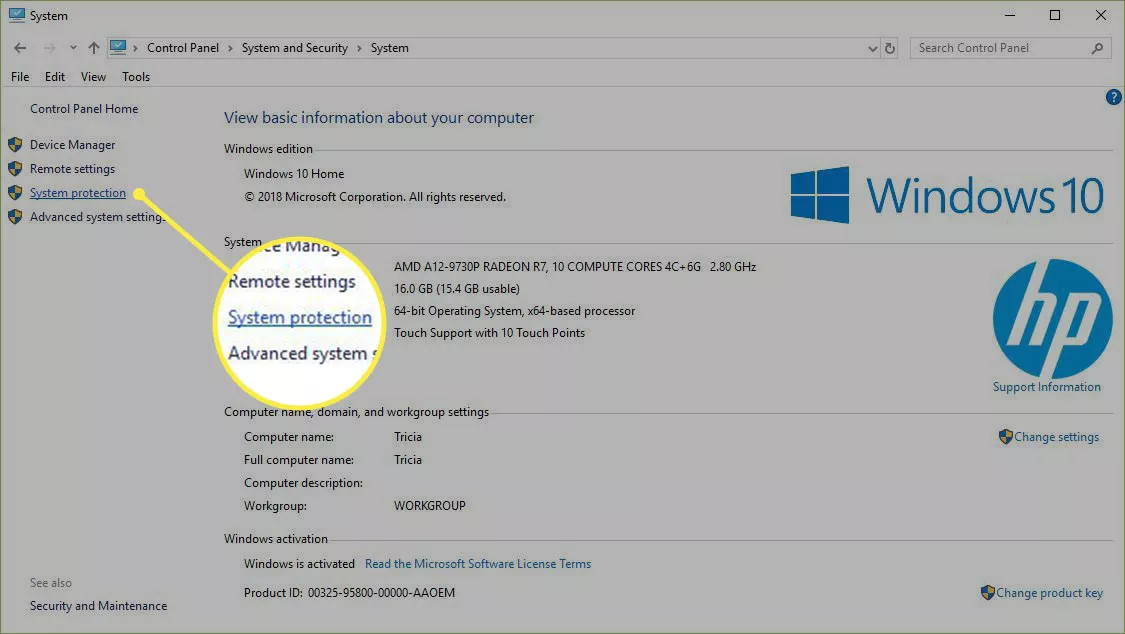Go back using the Back arrow
The height and width of the screenshot is (634, 1125).
[x=20, y=48]
